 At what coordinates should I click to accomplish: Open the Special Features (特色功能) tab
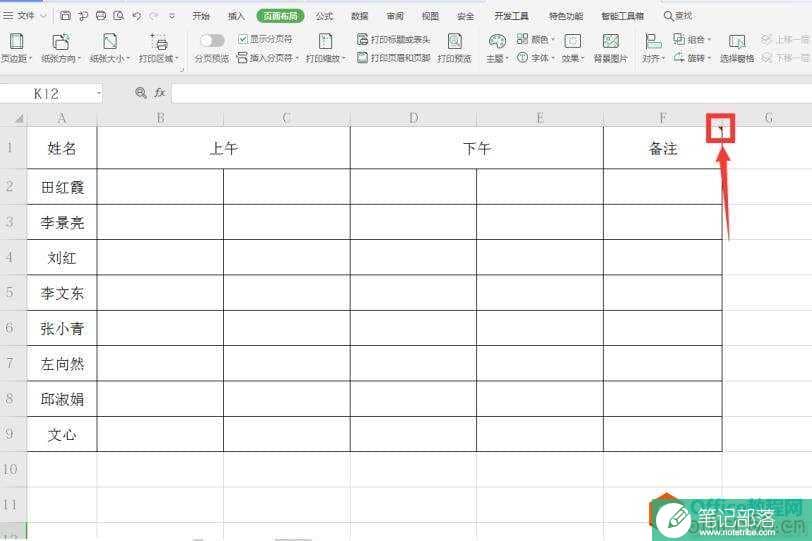[566, 16]
